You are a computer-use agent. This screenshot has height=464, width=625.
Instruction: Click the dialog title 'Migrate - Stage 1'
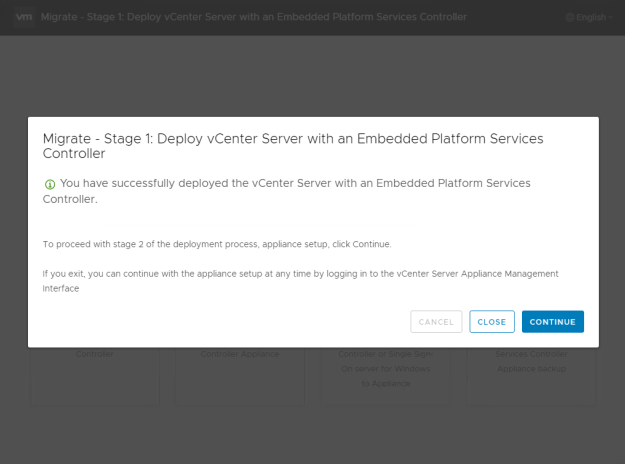pyautogui.click(x=293, y=146)
